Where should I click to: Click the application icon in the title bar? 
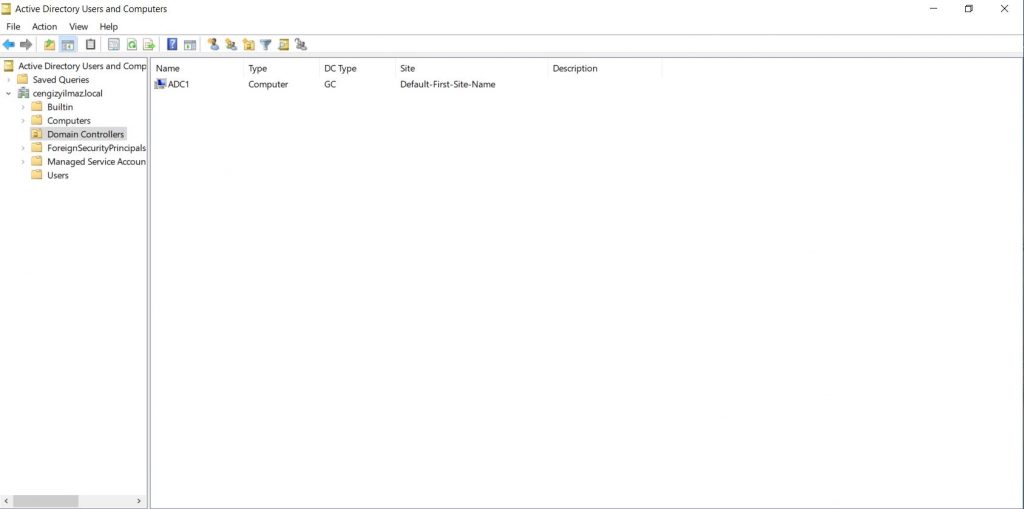7,9
